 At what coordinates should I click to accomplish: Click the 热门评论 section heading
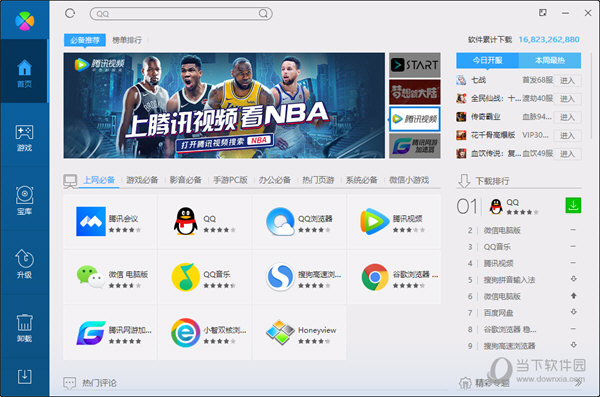pos(99,383)
